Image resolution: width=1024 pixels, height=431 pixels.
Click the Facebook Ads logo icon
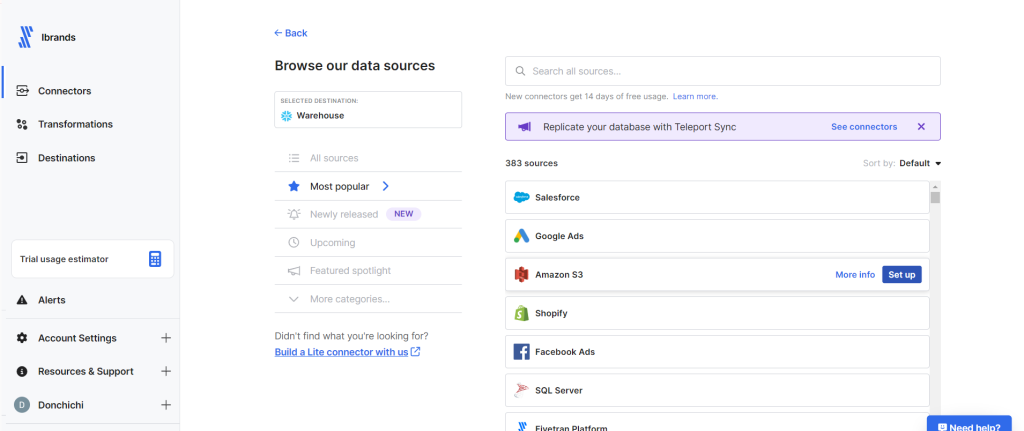point(521,352)
